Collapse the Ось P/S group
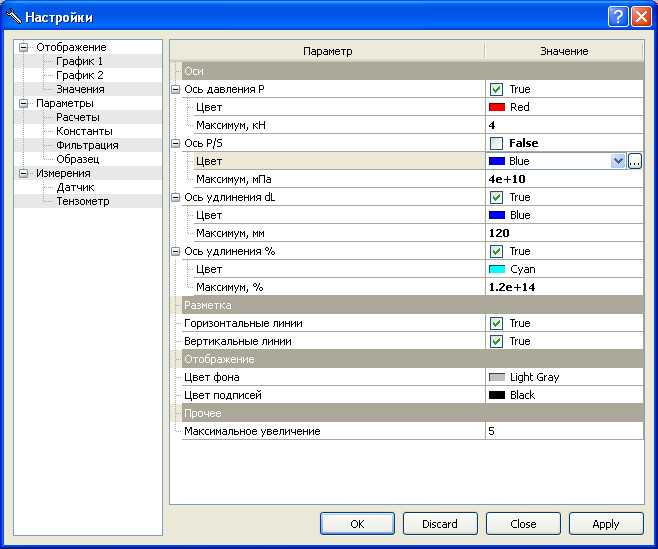This screenshot has height=549, width=658. (x=175, y=143)
